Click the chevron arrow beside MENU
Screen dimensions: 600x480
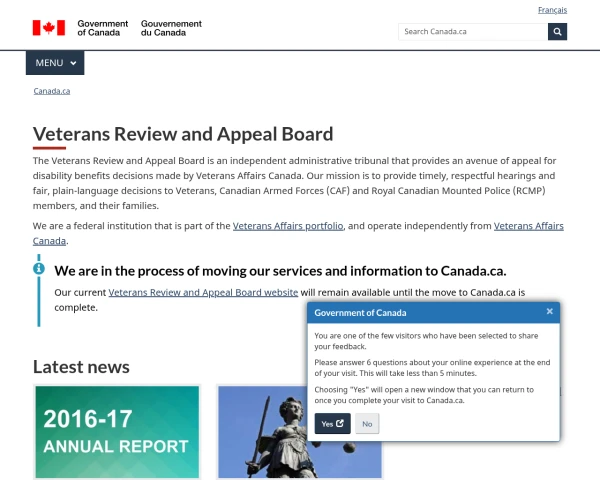[x=73, y=63]
